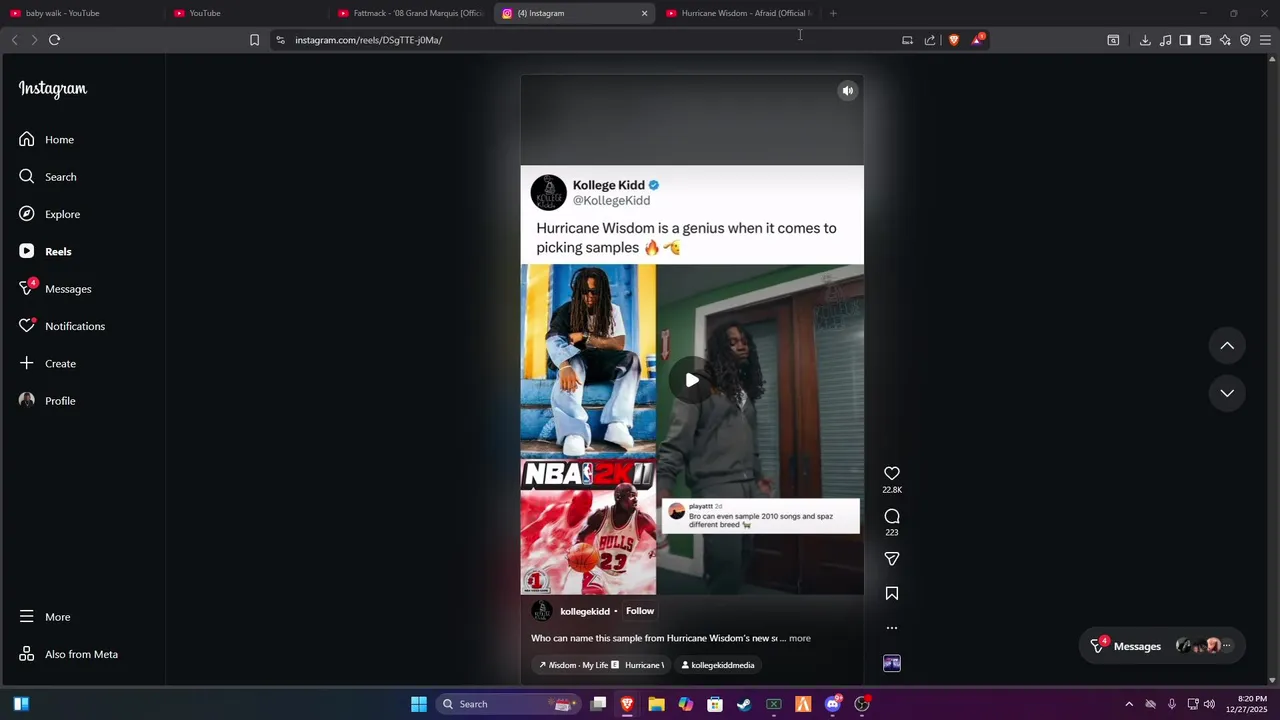Show hidden system tray icons
This screenshot has height=720, width=1280.
1129,704
